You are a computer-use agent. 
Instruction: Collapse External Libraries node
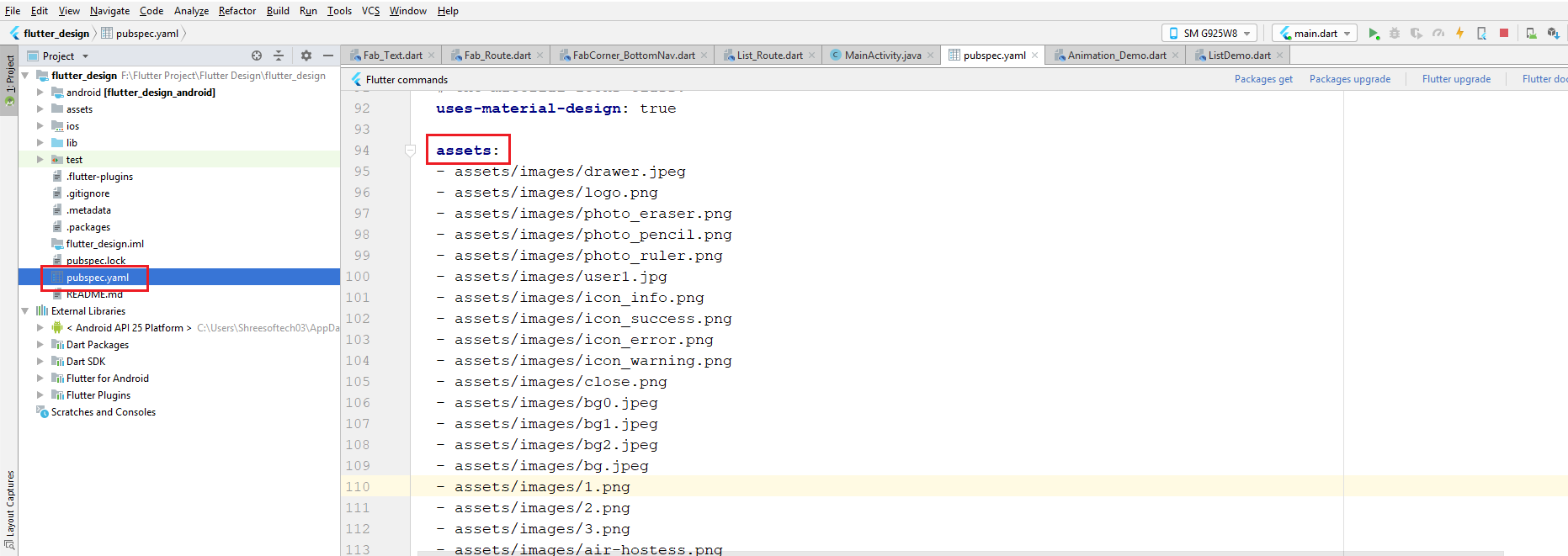pyautogui.click(x=25, y=311)
